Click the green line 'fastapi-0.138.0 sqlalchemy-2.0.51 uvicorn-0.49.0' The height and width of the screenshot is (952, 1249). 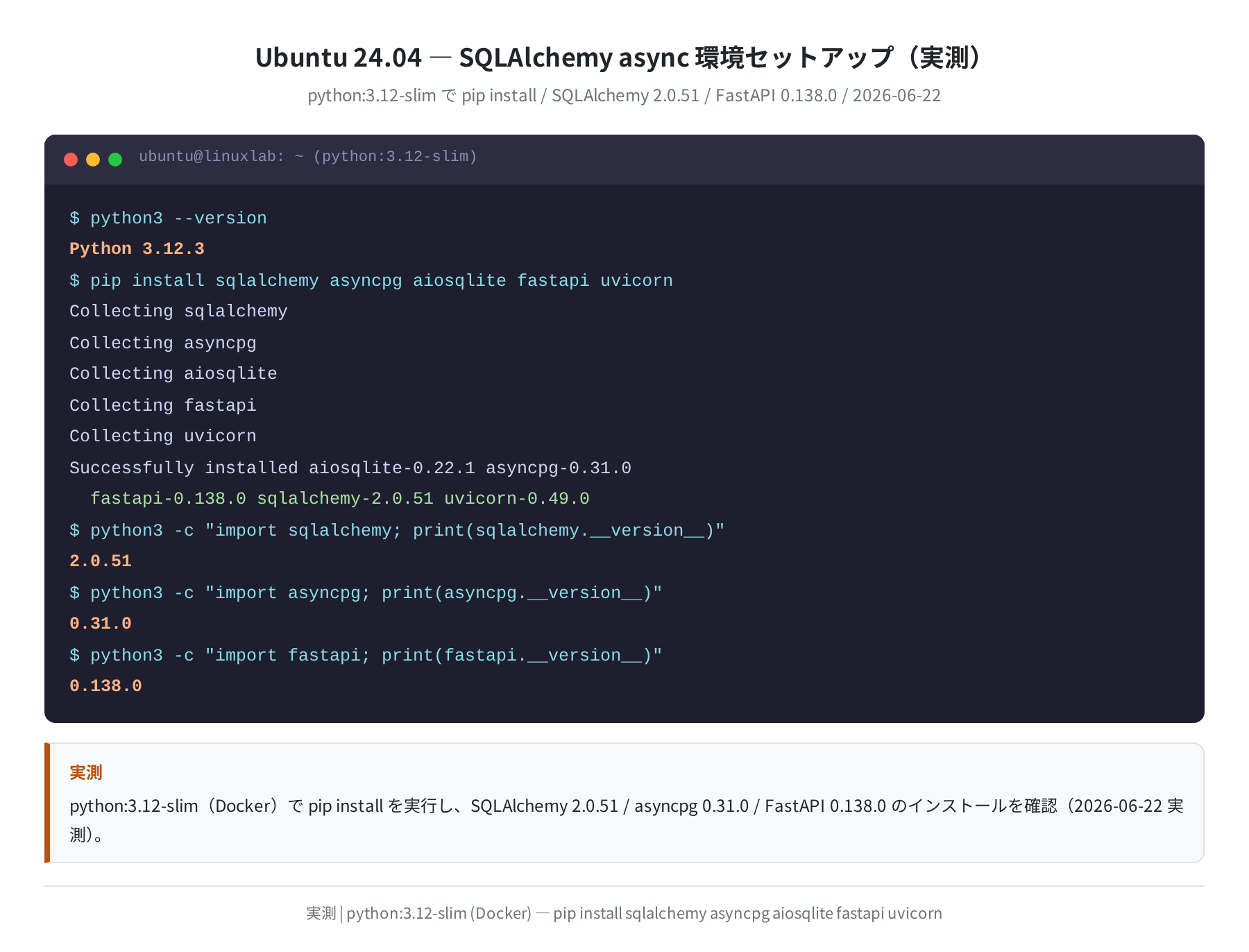pos(340,498)
